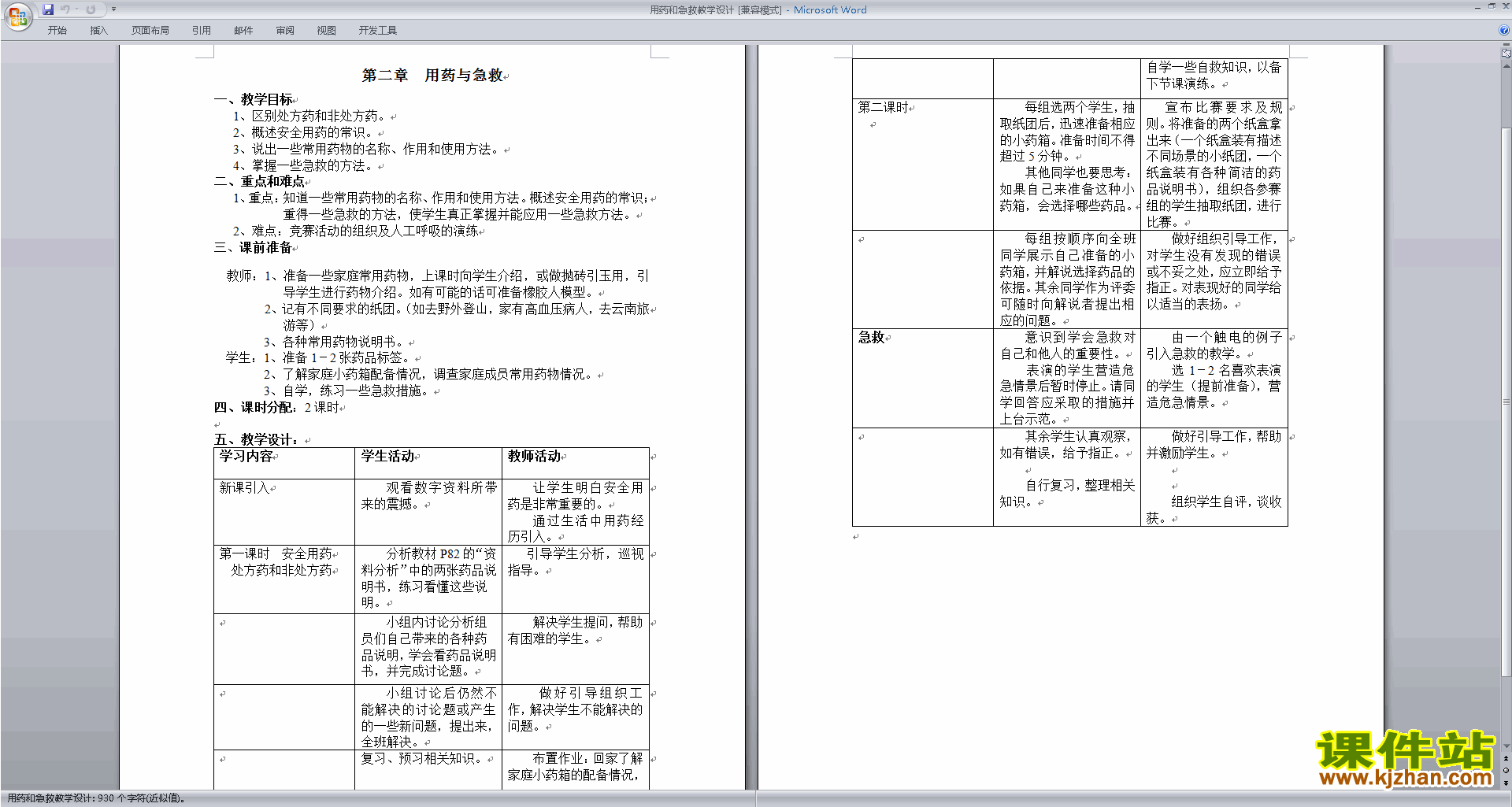Switch to the 页面布局 tab
The height and width of the screenshot is (807, 1512).
[x=150, y=31]
